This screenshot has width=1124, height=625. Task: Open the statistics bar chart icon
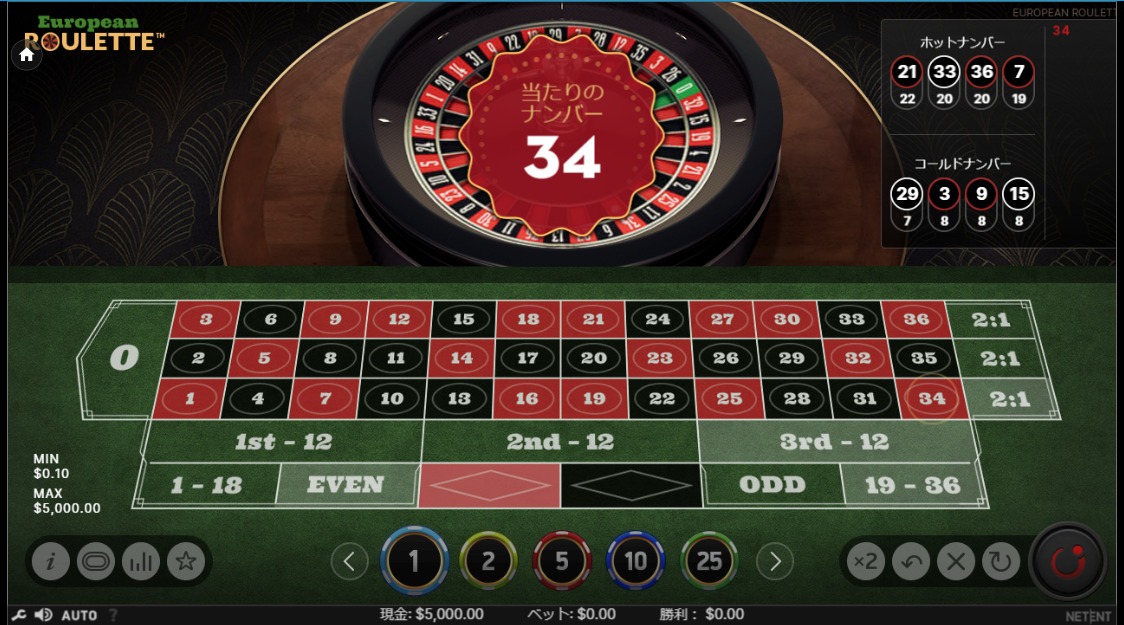click(140, 561)
